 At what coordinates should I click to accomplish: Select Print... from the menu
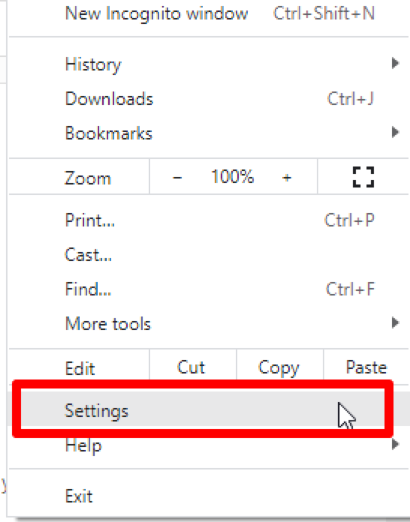click(x=208, y=220)
